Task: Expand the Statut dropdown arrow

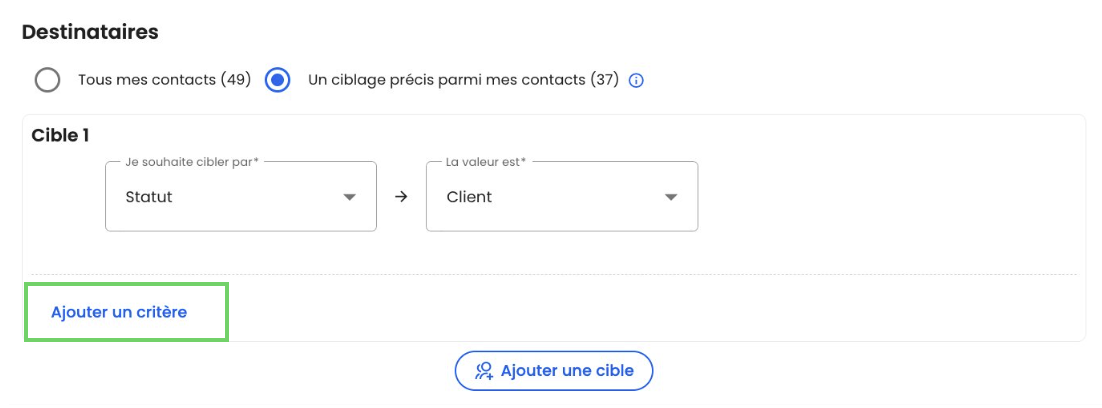Action: pyautogui.click(x=349, y=197)
